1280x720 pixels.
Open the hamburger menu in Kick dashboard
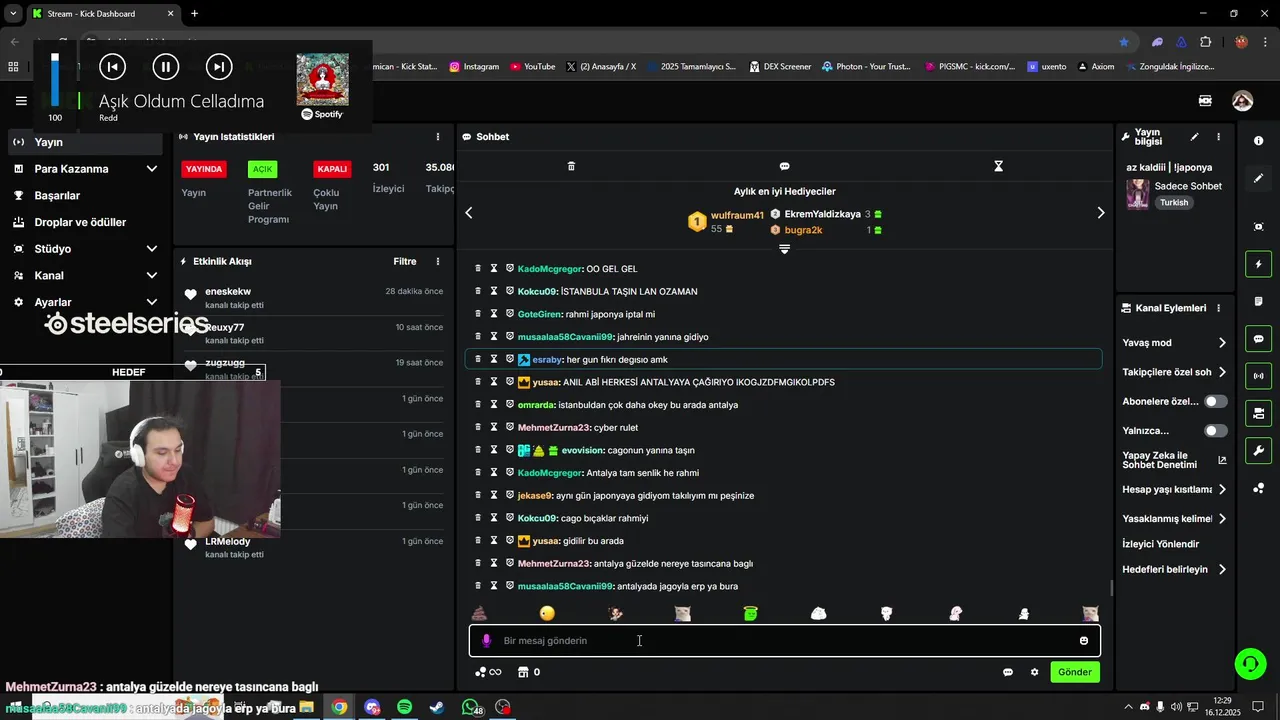[21, 101]
